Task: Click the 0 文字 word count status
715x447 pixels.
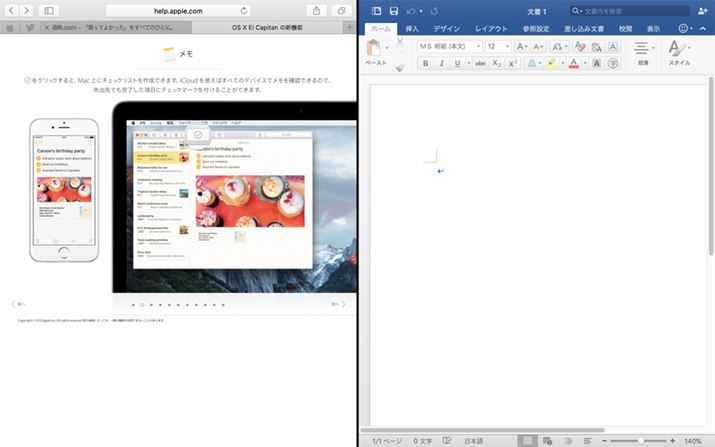Action: point(423,441)
